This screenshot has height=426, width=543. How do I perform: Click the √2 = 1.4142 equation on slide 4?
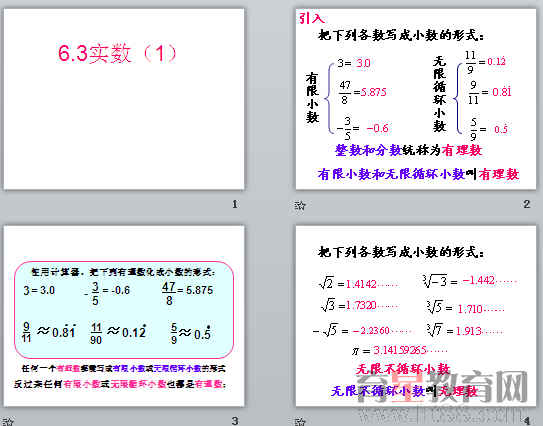coord(358,284)
